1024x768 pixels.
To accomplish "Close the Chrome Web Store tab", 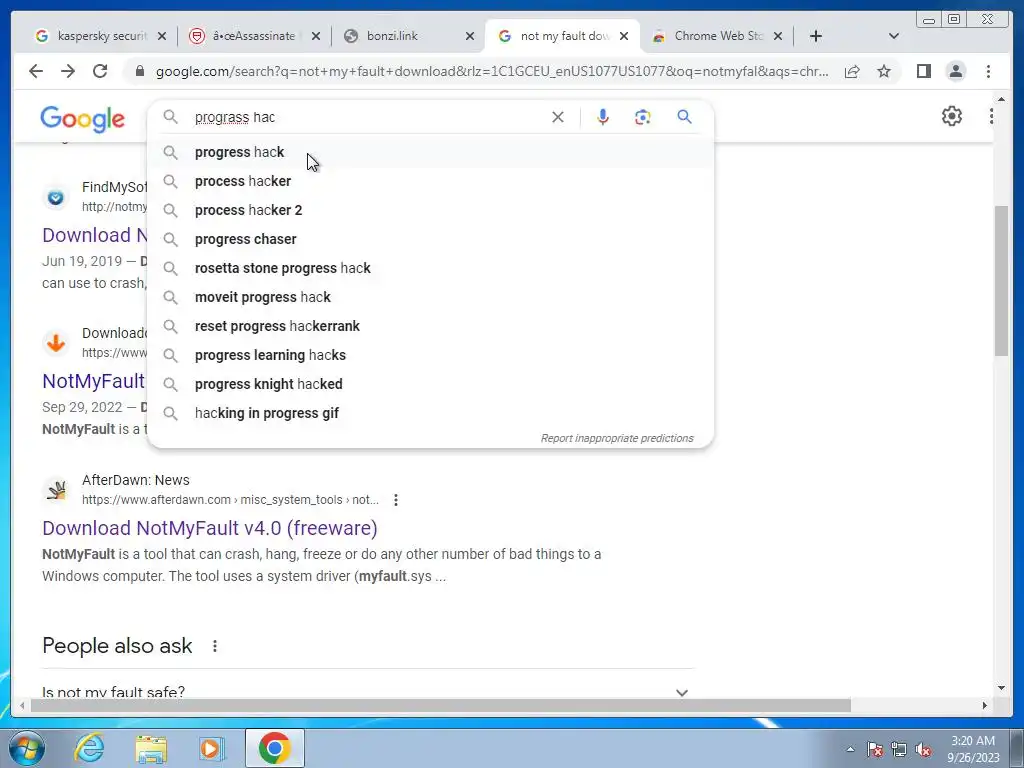I will 778,36.
